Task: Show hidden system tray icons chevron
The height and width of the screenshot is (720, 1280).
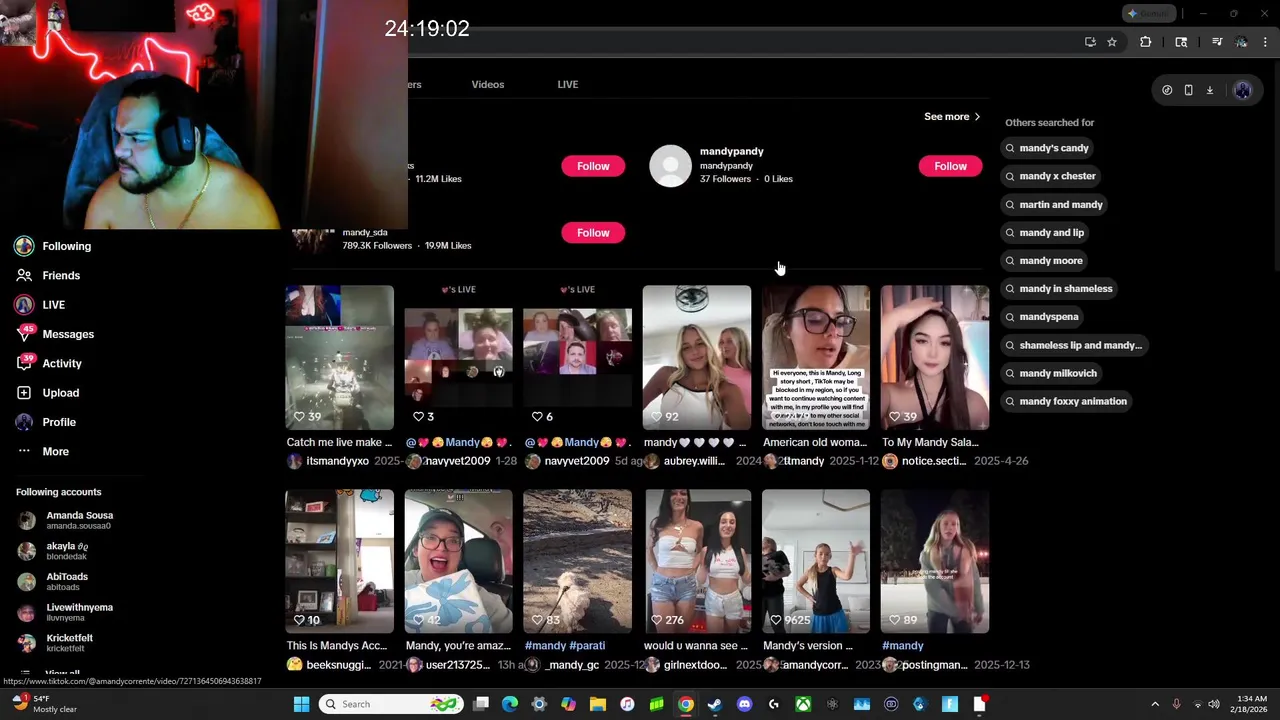Action: (x=1155, y=704)
